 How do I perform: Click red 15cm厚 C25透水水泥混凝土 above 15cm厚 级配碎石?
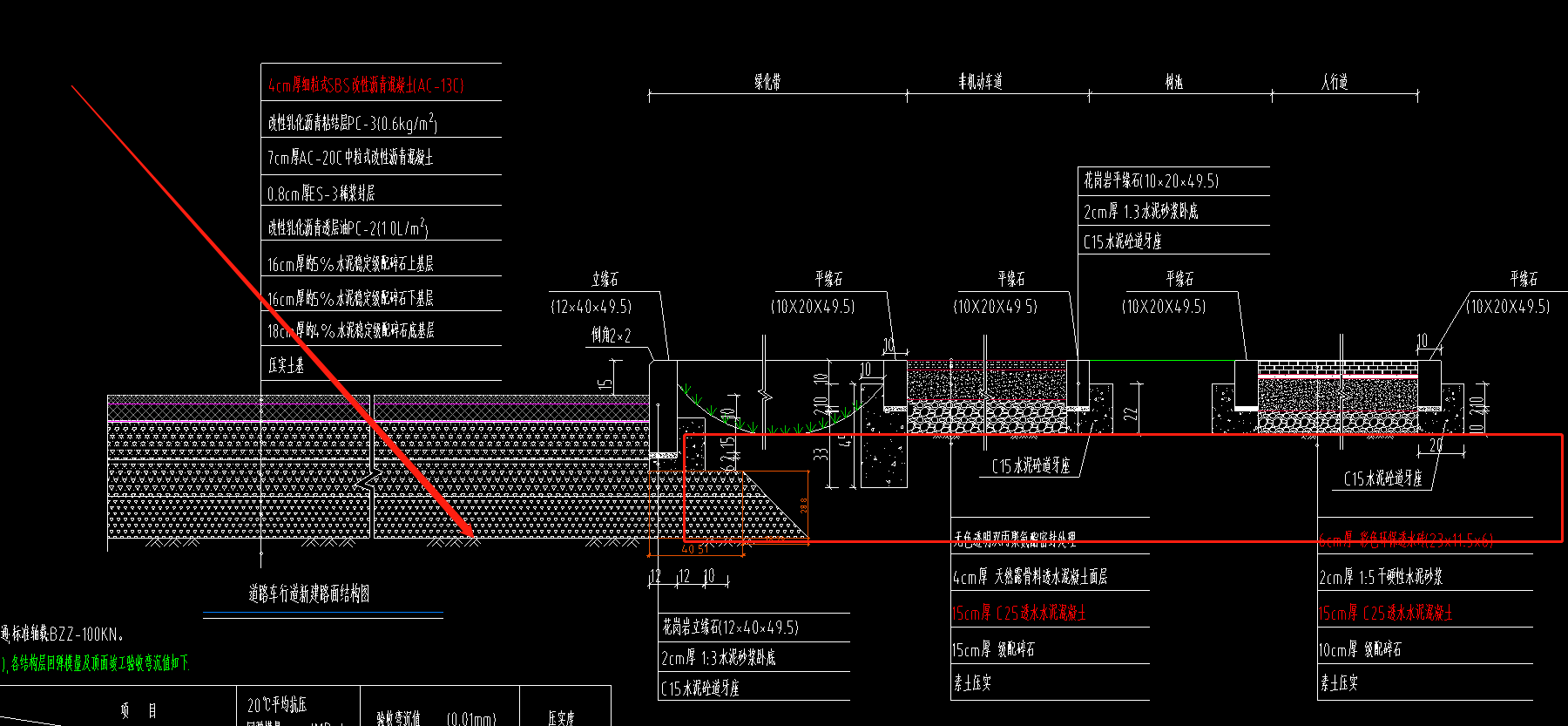(x=1019, y=613)
